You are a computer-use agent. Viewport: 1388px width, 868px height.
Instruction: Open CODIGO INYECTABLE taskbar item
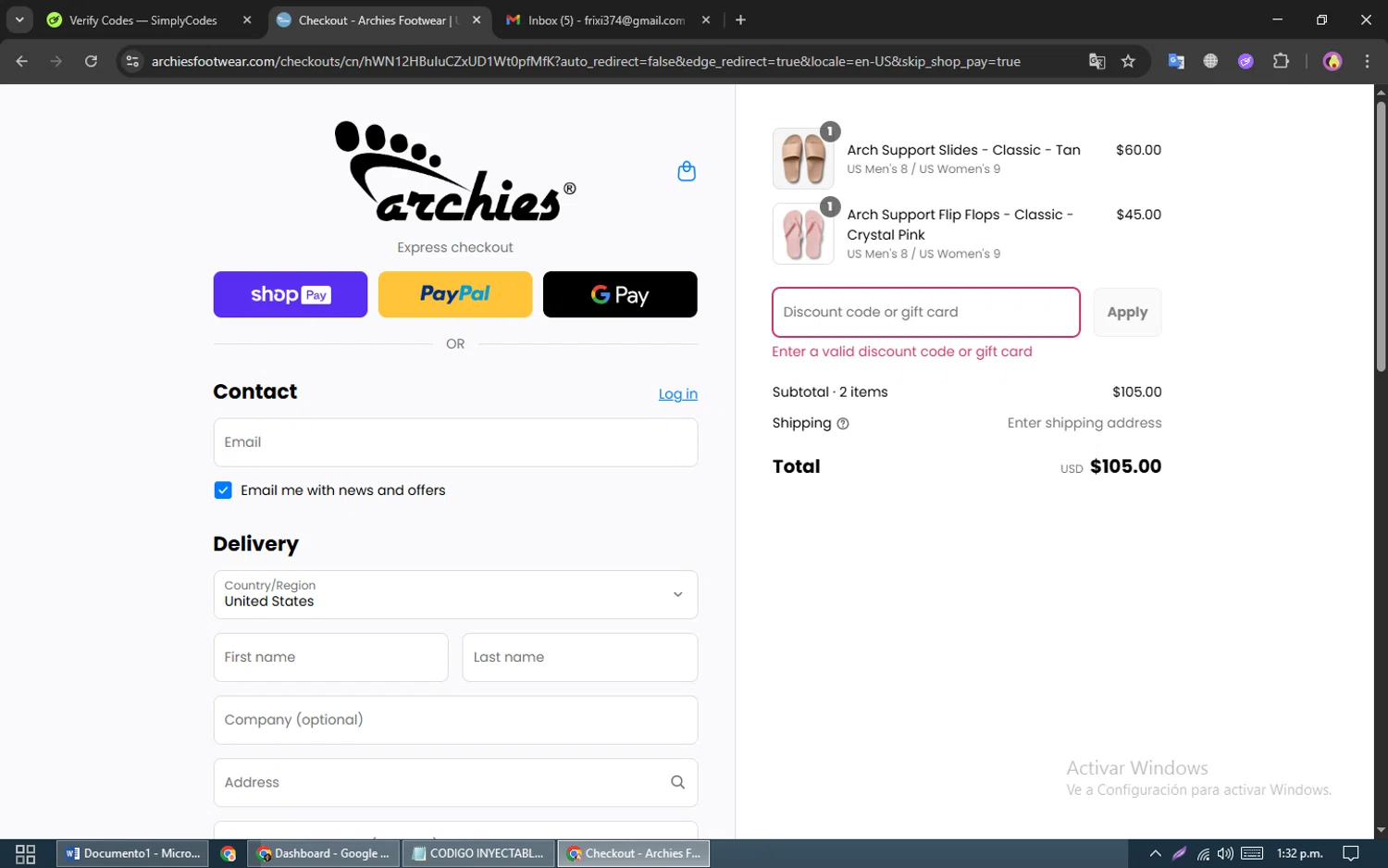(x=479, y=853)
